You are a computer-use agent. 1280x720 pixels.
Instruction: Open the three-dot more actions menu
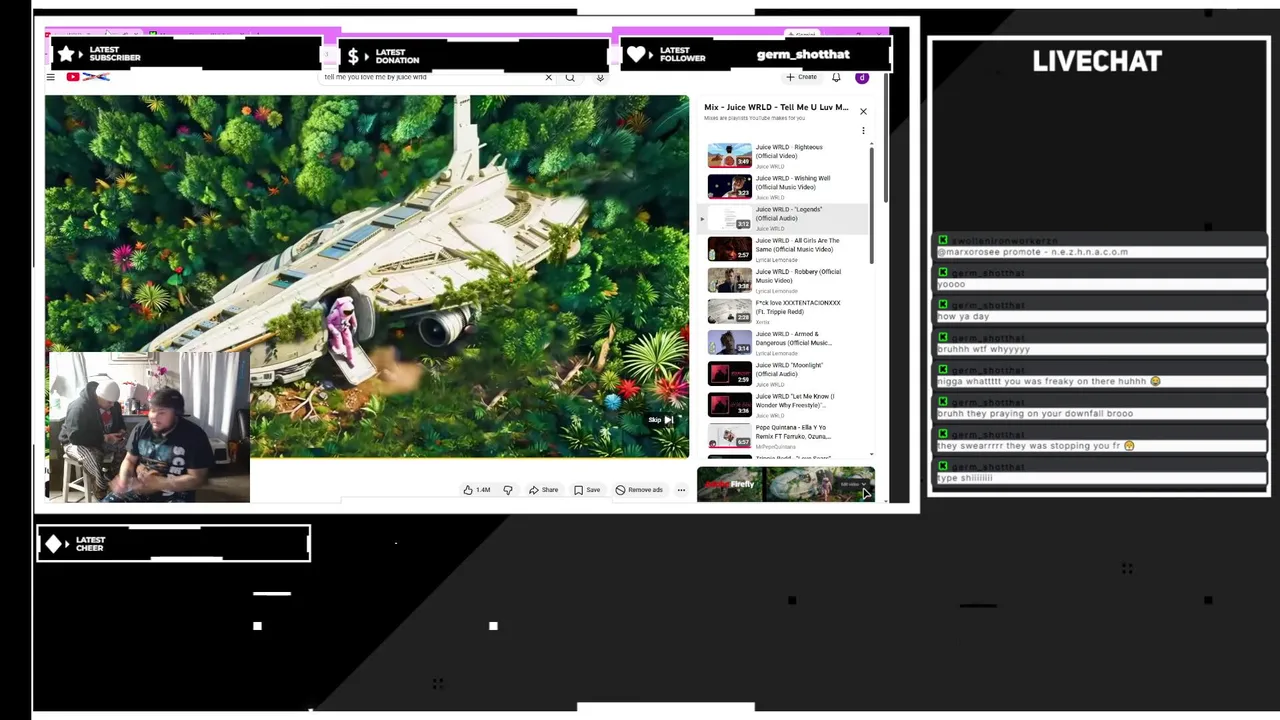(681, 490)
